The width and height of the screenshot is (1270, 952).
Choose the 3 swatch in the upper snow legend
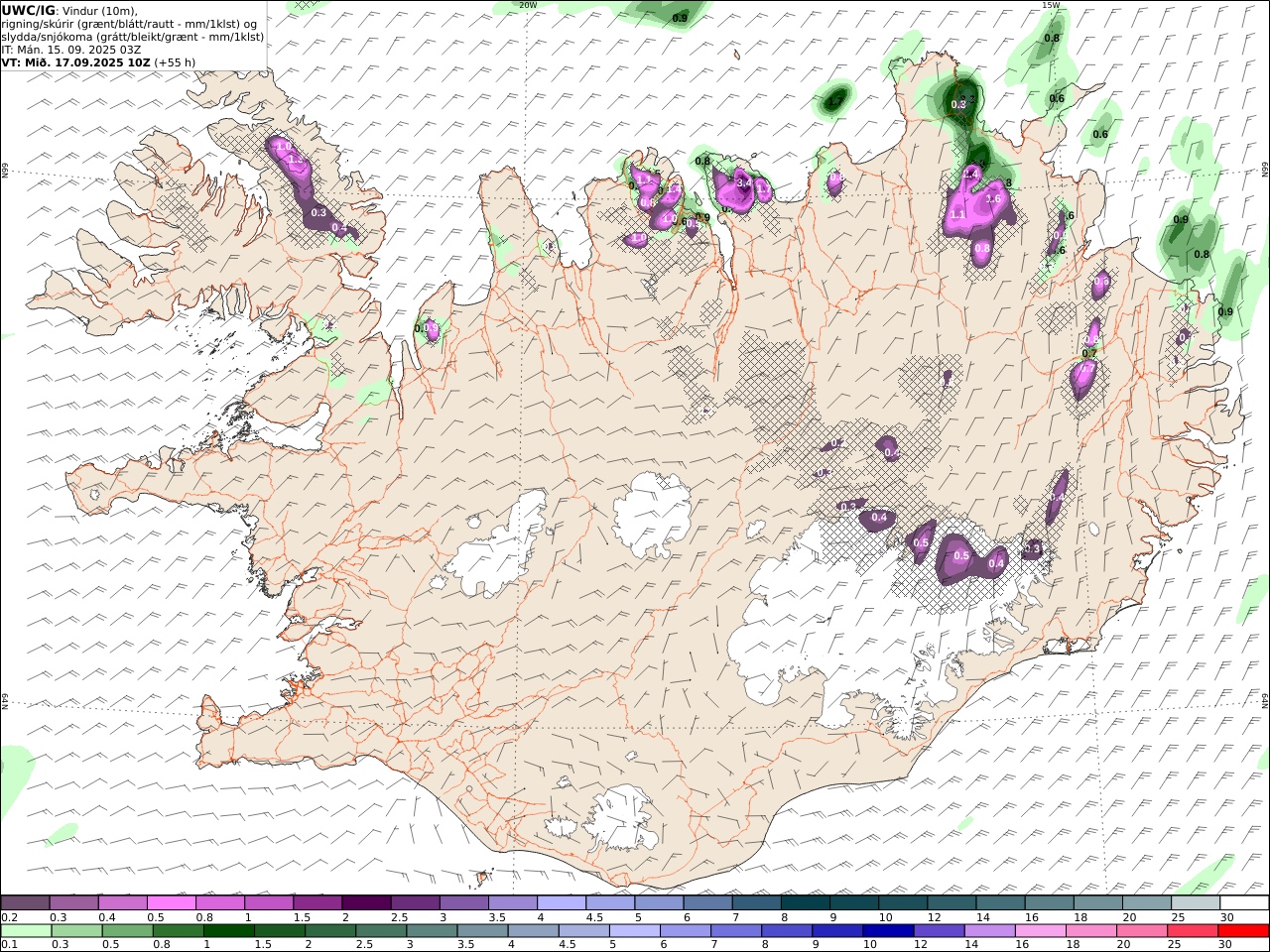[463, 902]
